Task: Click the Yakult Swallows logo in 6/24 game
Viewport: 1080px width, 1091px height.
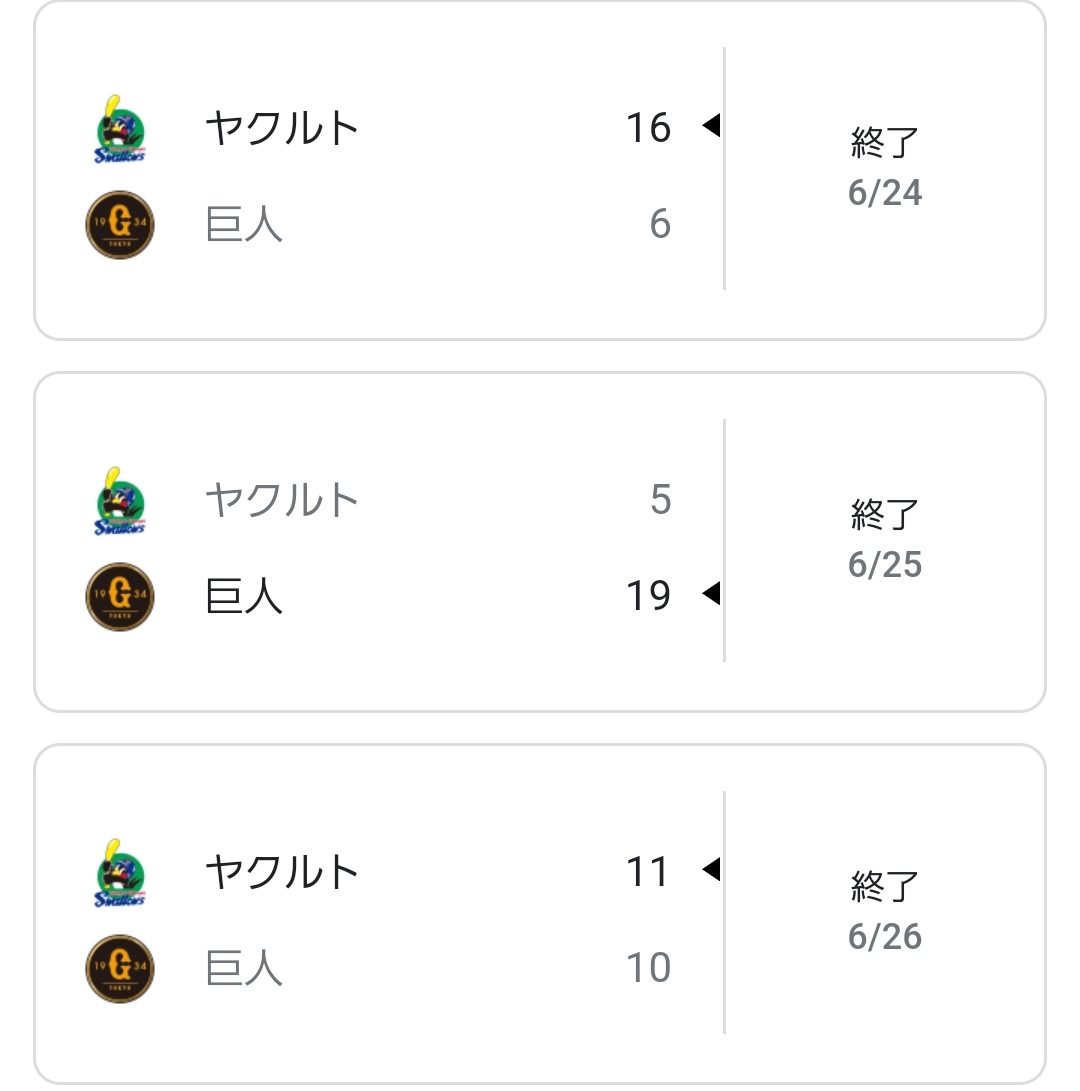Action: click(x=120, y=129)
